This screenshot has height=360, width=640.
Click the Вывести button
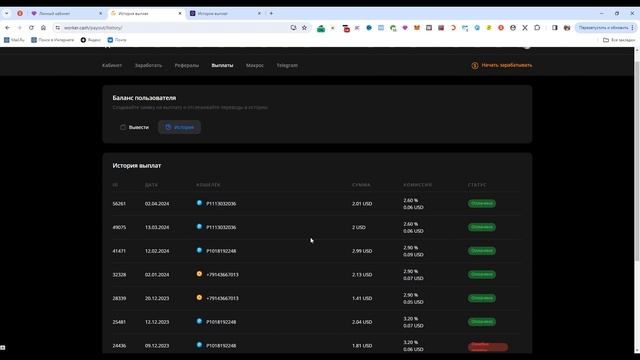[134, 127]
